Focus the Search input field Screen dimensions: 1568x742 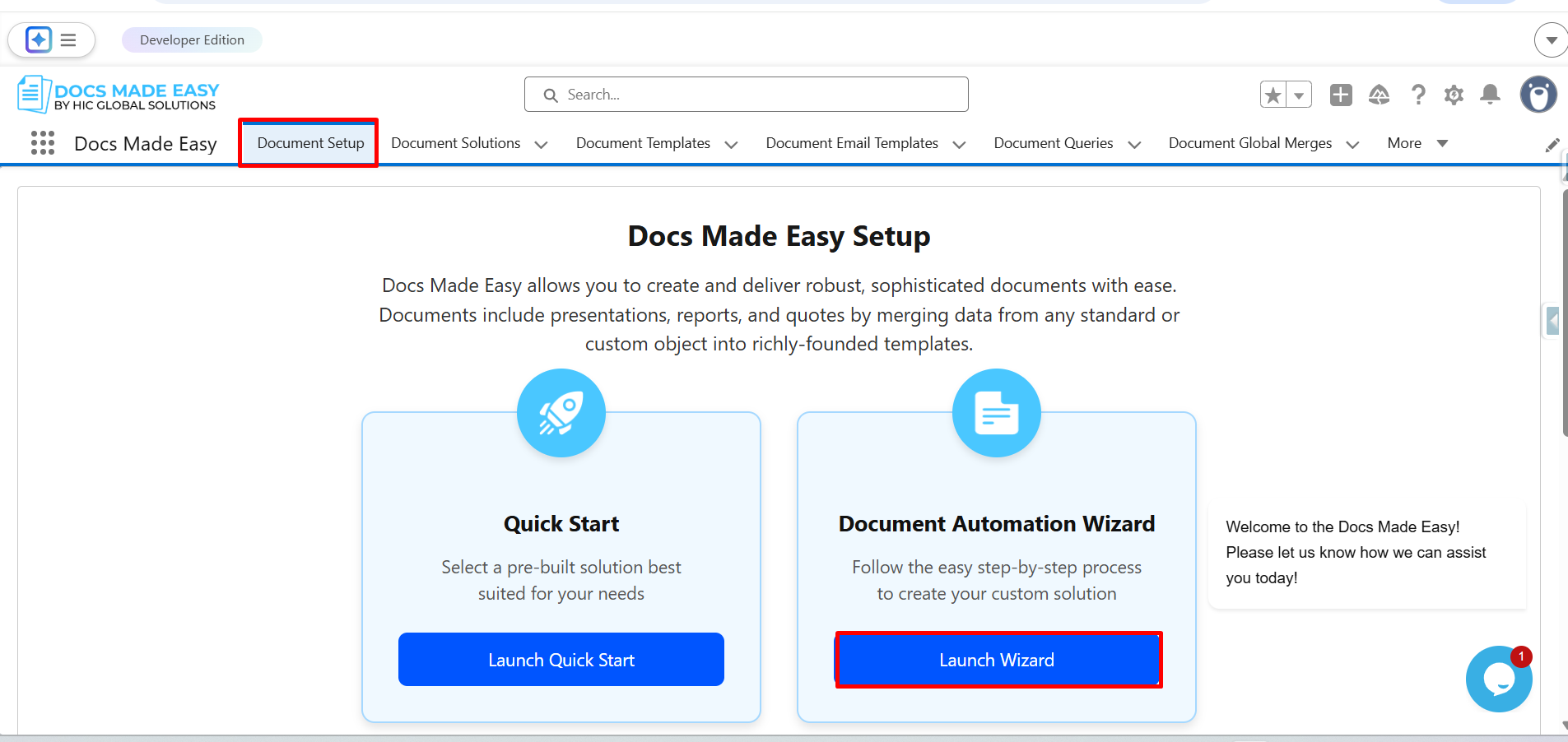(x=747, y=95)
